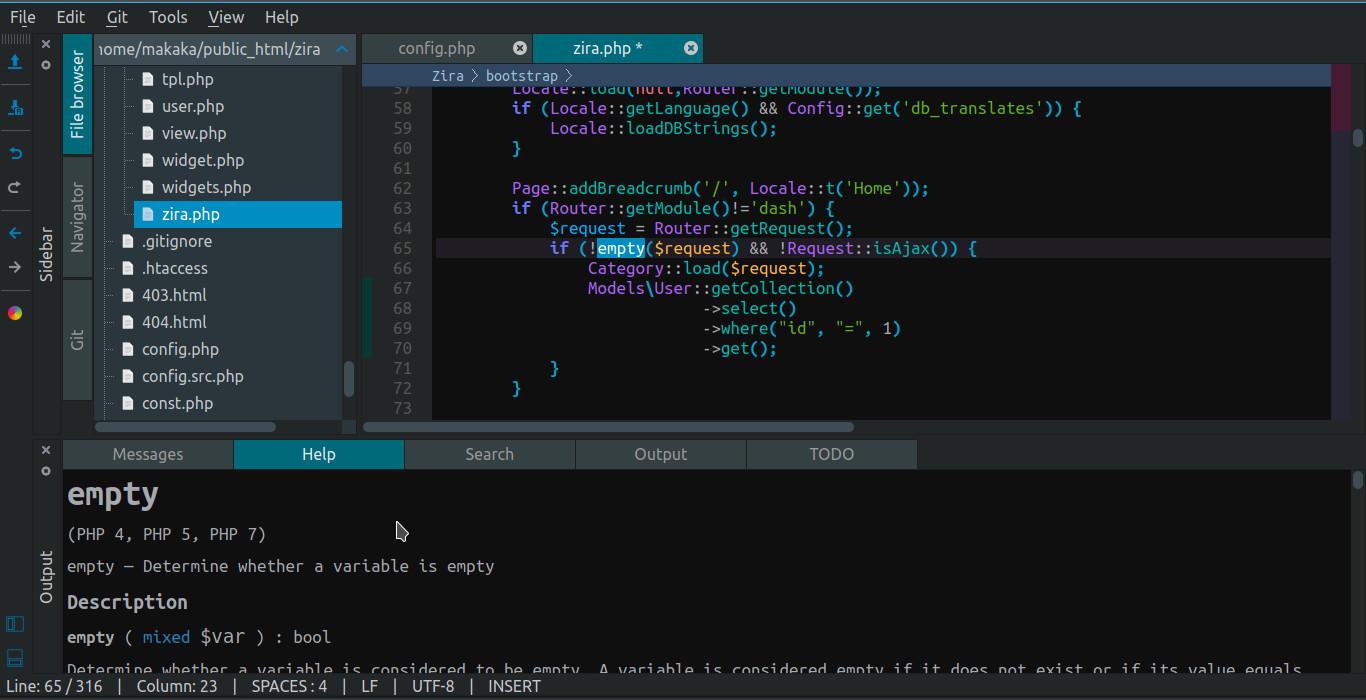Image resolution: width=1366 pixels, height=700 pixels.
Task: Click the Forward navigation arrow icon
Action: tap(15, 267)
